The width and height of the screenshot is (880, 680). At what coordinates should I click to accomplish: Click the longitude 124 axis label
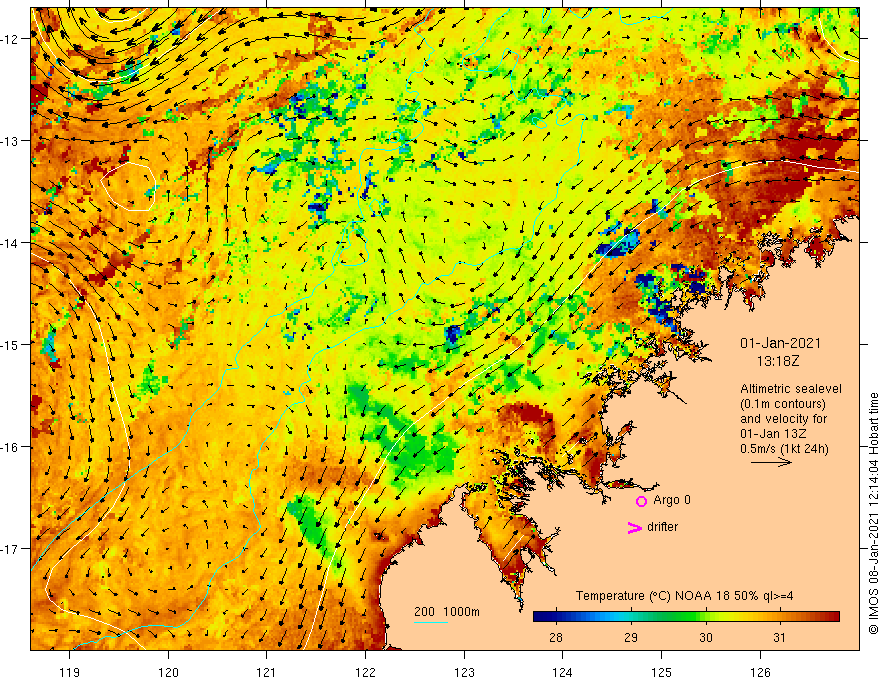point(562,672)
